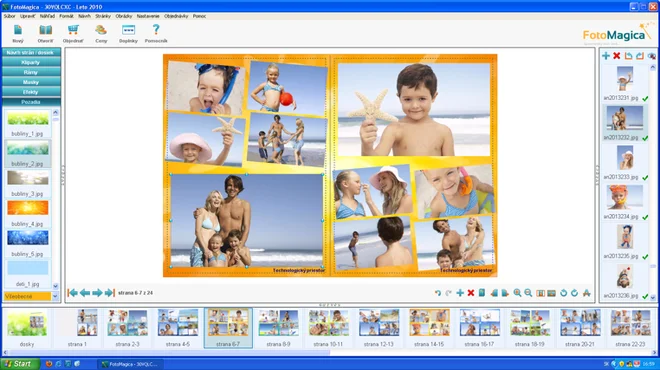Toggle the green checkmark next to an2013234.jpg
Screen dimensions: 660x370
pos(645,217)
